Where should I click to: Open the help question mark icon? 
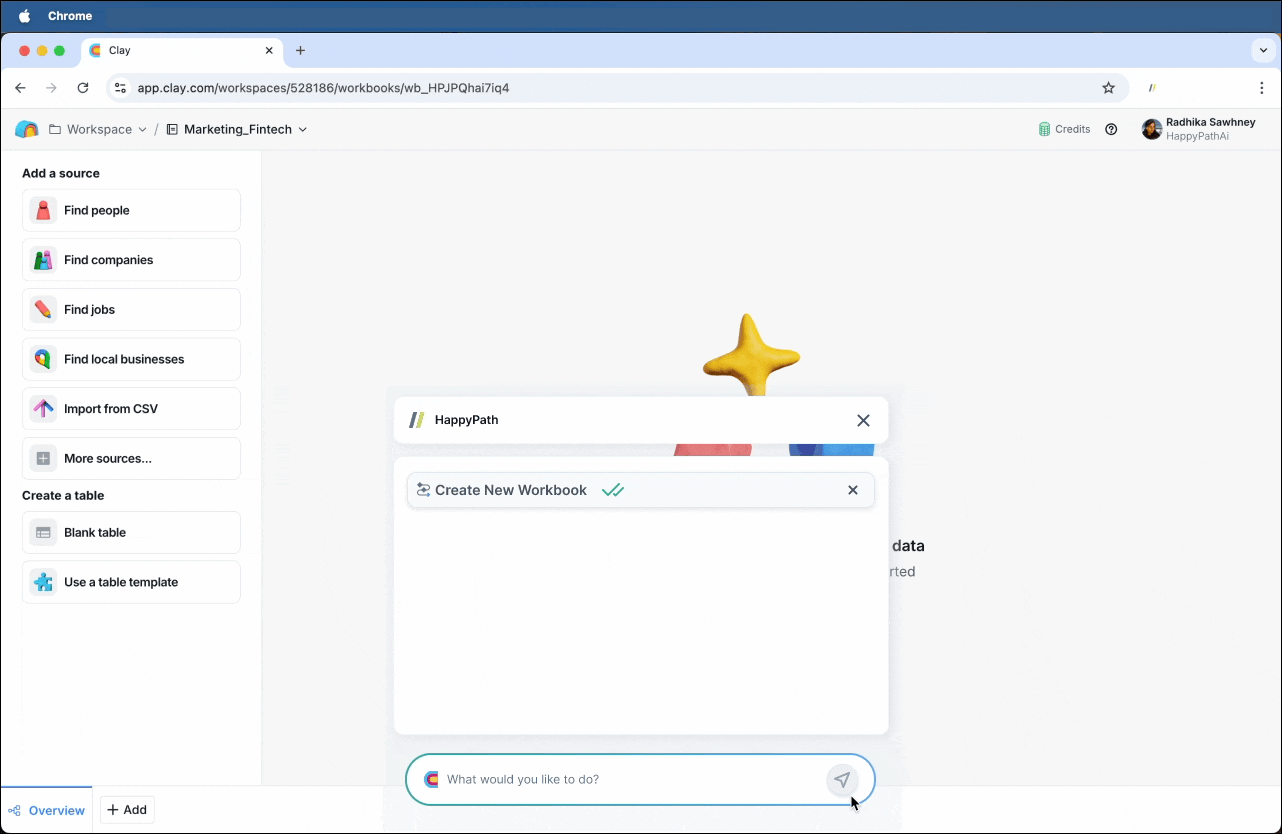1111,129
